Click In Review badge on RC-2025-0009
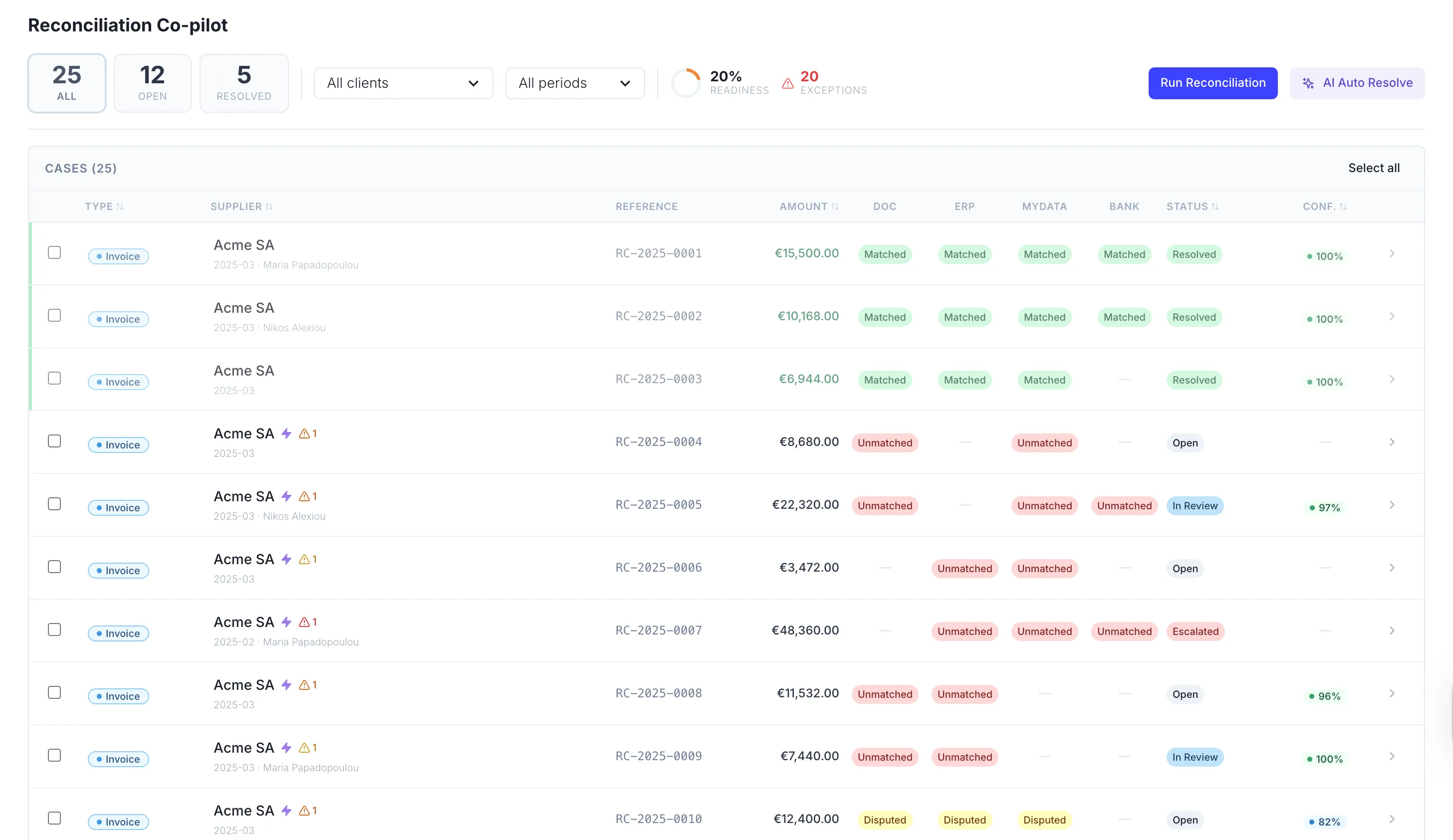 [1195, 757]
